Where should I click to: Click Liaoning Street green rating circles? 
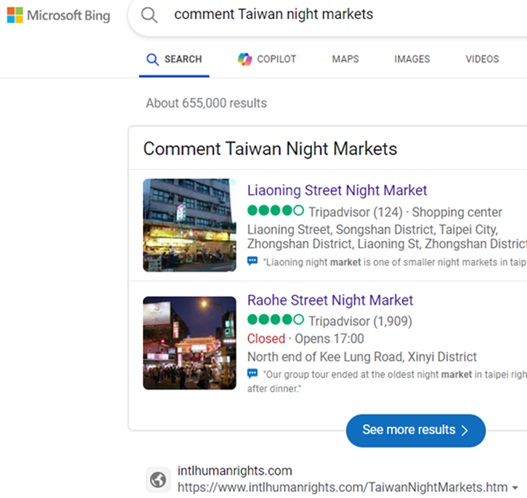[x=276, y=211]
